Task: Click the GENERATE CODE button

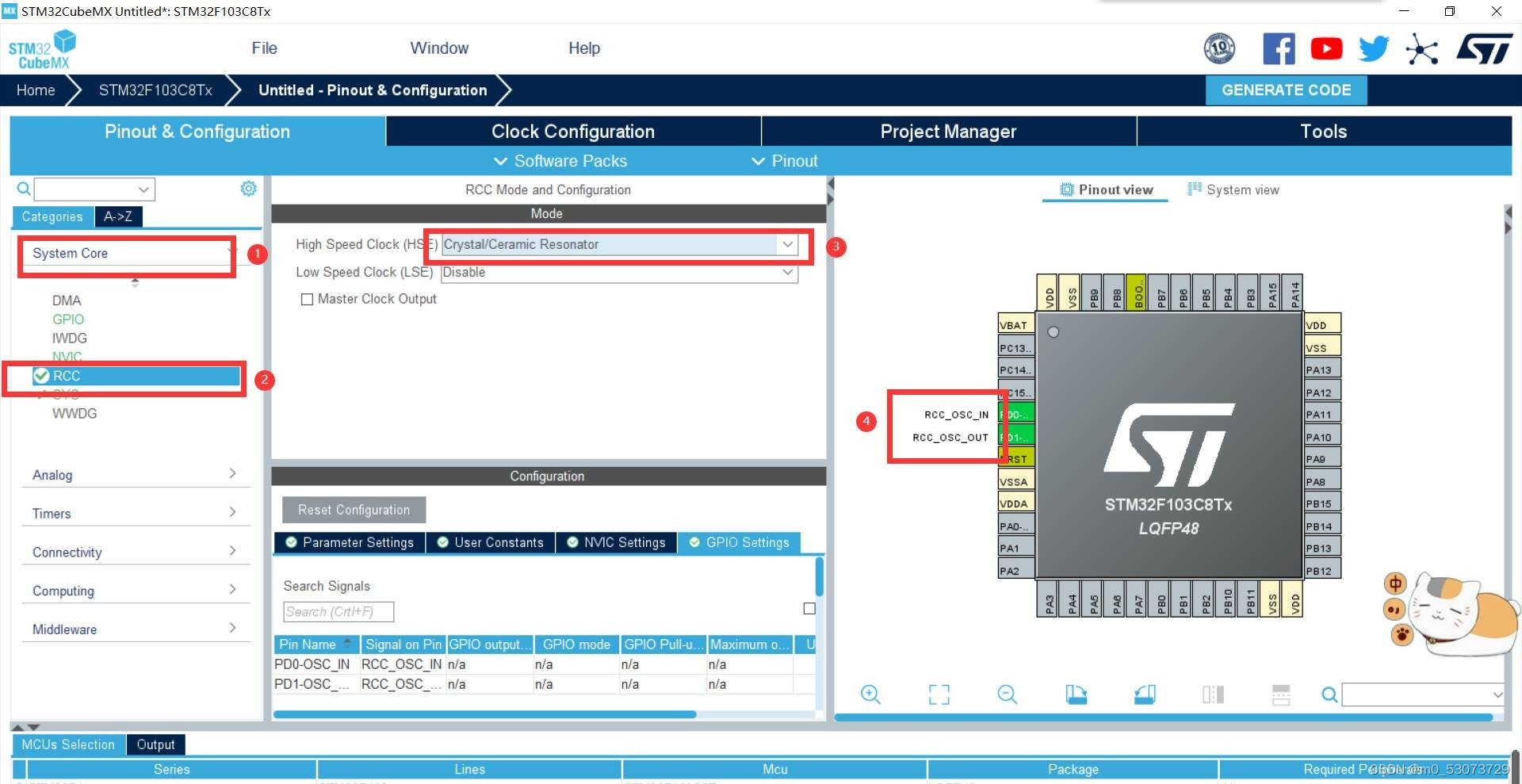Action: point(1286,90)
